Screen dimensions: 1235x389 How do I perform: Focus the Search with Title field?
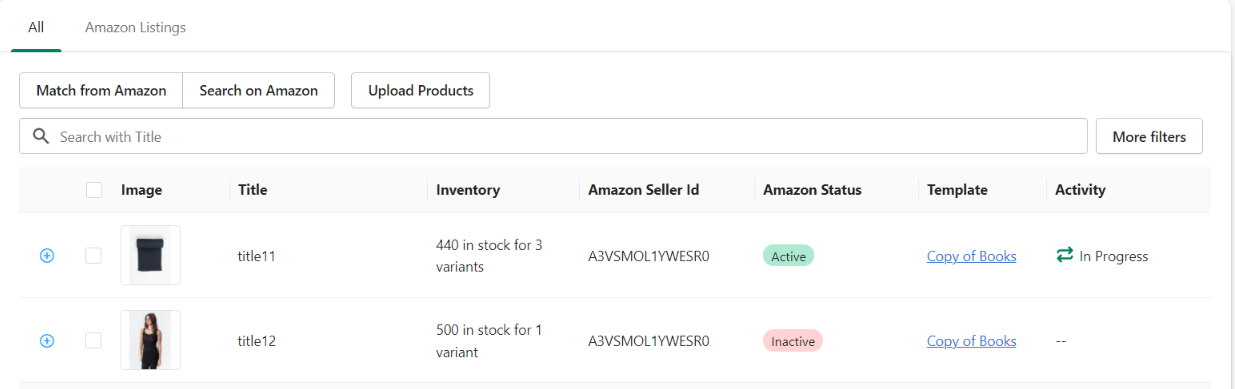[553, 136]
